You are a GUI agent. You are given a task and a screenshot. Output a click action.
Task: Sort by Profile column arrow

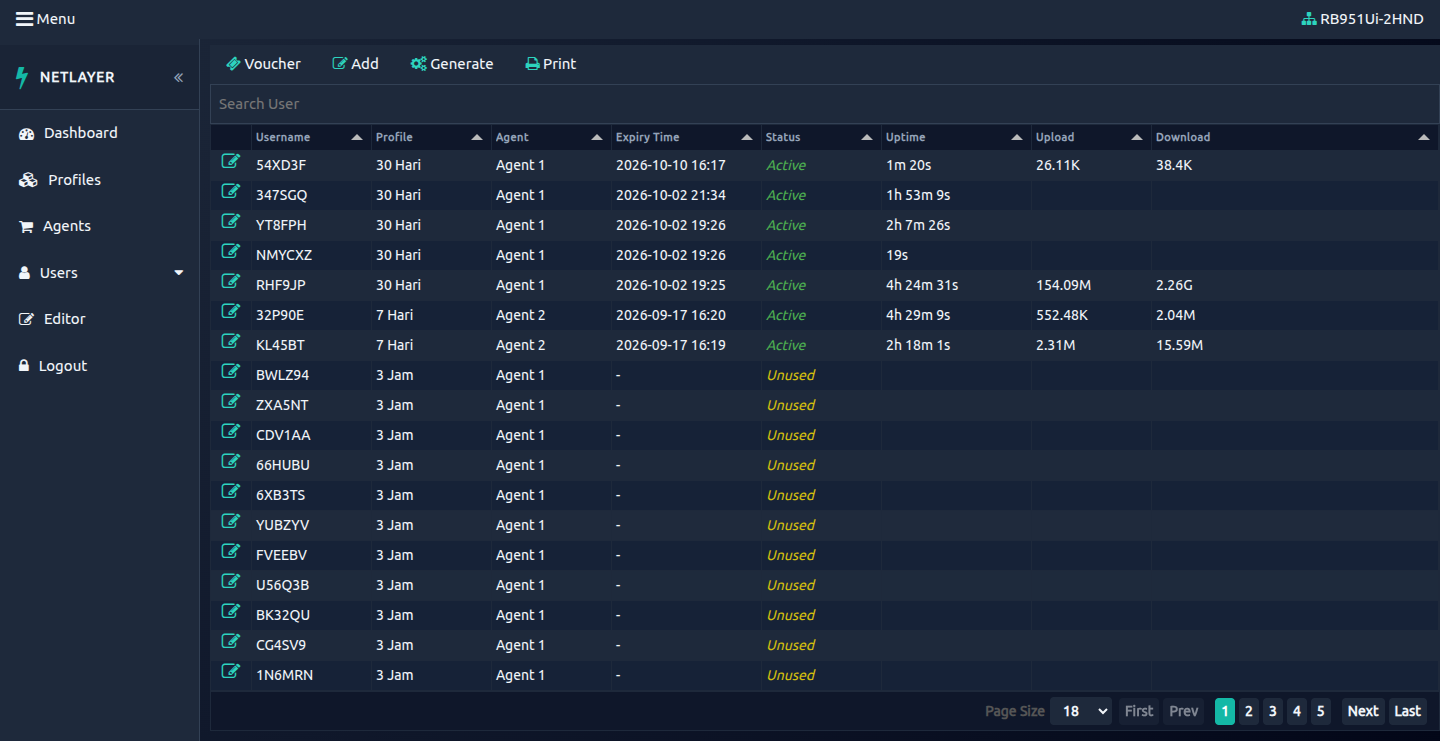477,137
